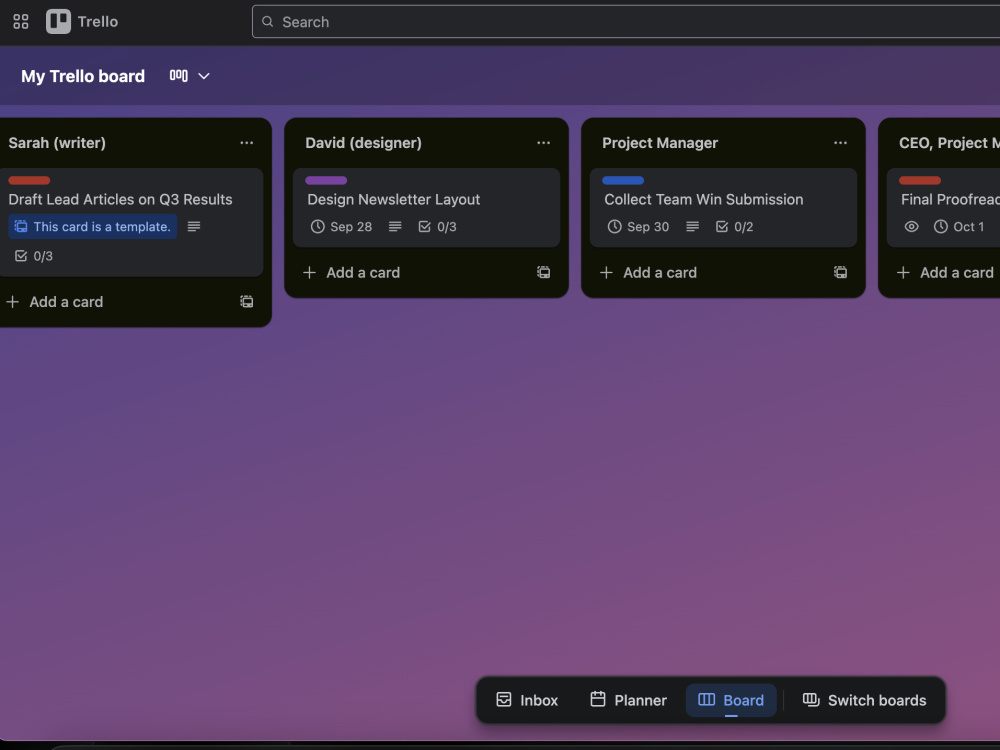Click the David (designer) list title
Viewport: 1000px width, 750px height.
coord(364,143)
